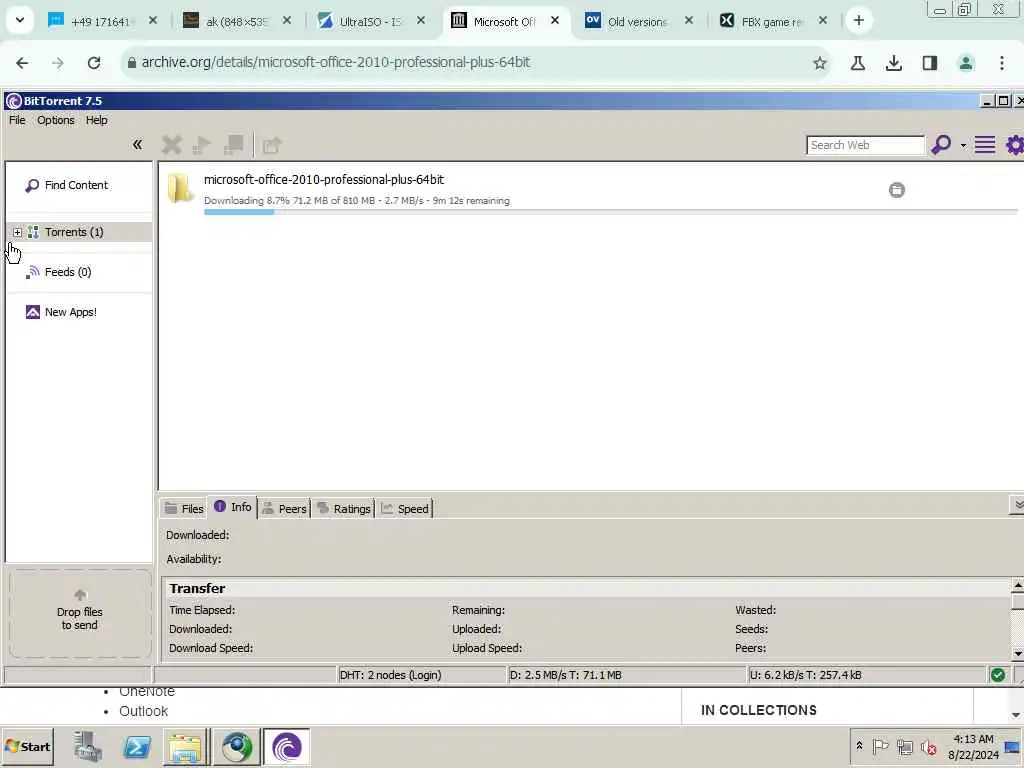Click the green network OK status icon
Image resolution: width=1024 pixels, height=768 pixels.
pyautogui.click(x=998, y=675)
